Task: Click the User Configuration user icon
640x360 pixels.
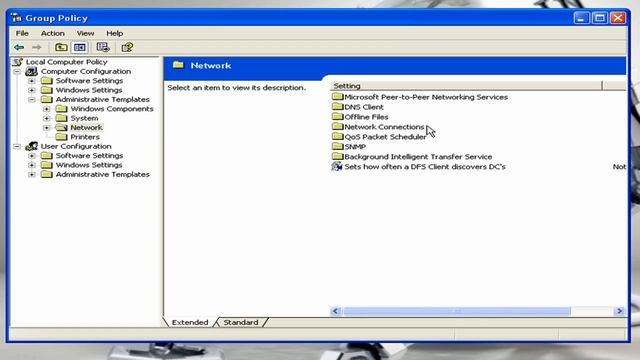Action: pos(31,146)
